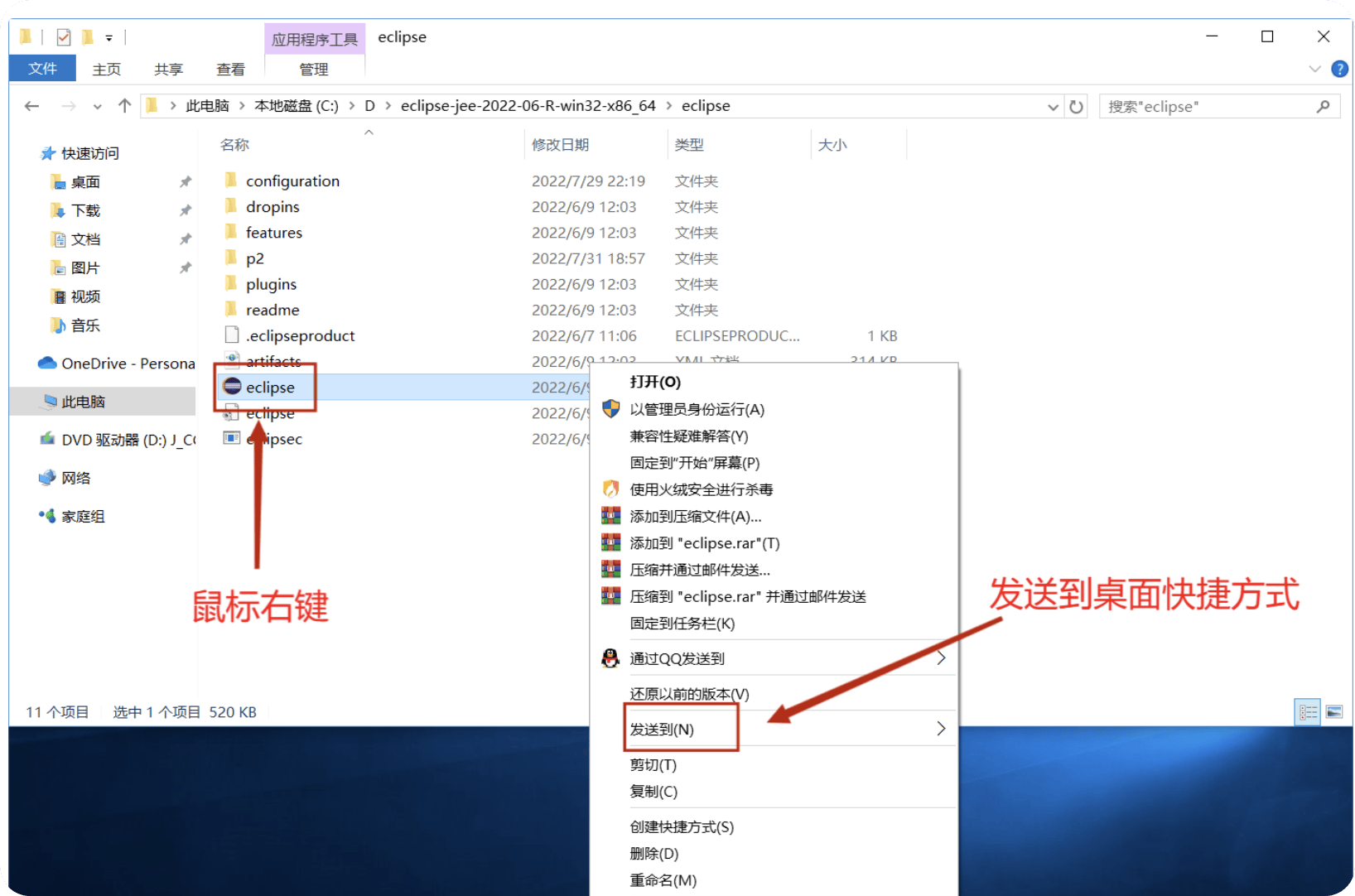Screen dimensions: 1355x896
Task: Expand the 发送到 submenu arrow
Action: point(941,729)
